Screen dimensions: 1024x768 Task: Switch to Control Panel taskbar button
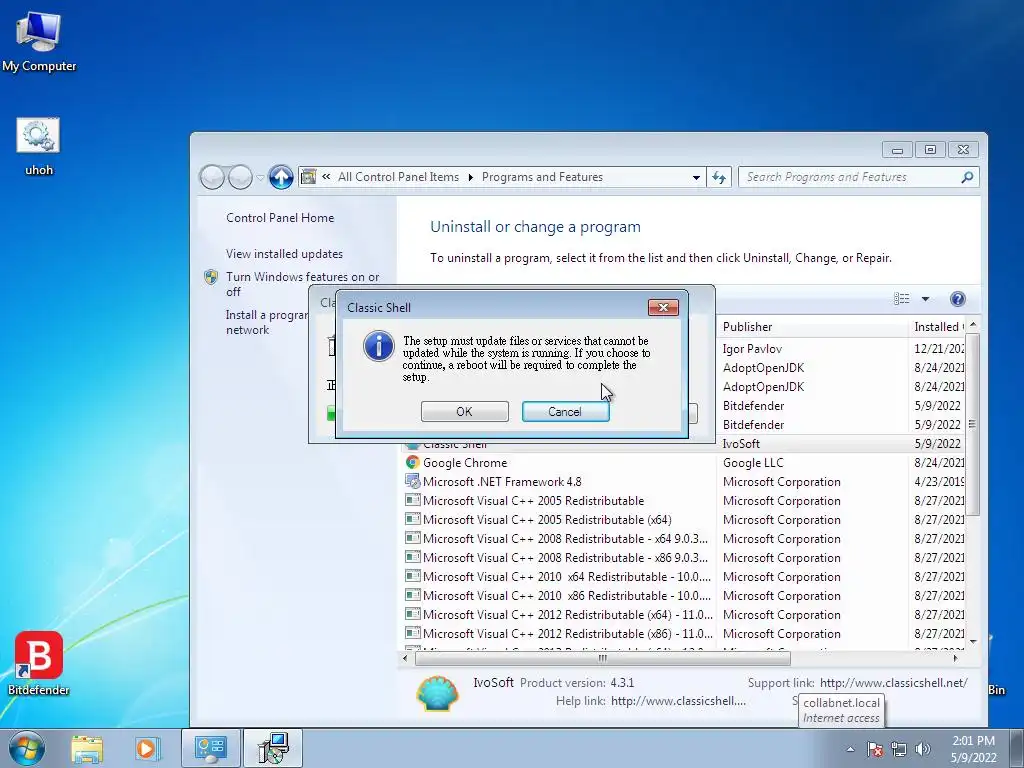click(210, 749)
